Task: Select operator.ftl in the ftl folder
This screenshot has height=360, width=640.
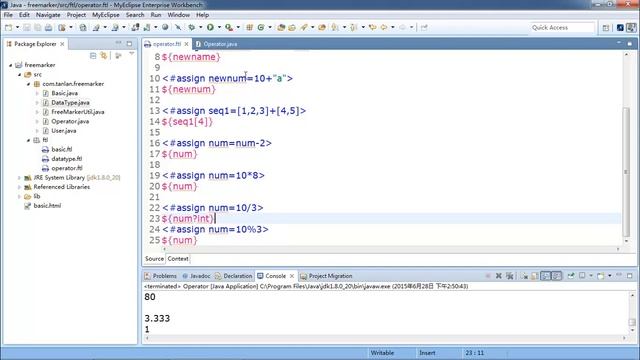Action: (67, 168)
